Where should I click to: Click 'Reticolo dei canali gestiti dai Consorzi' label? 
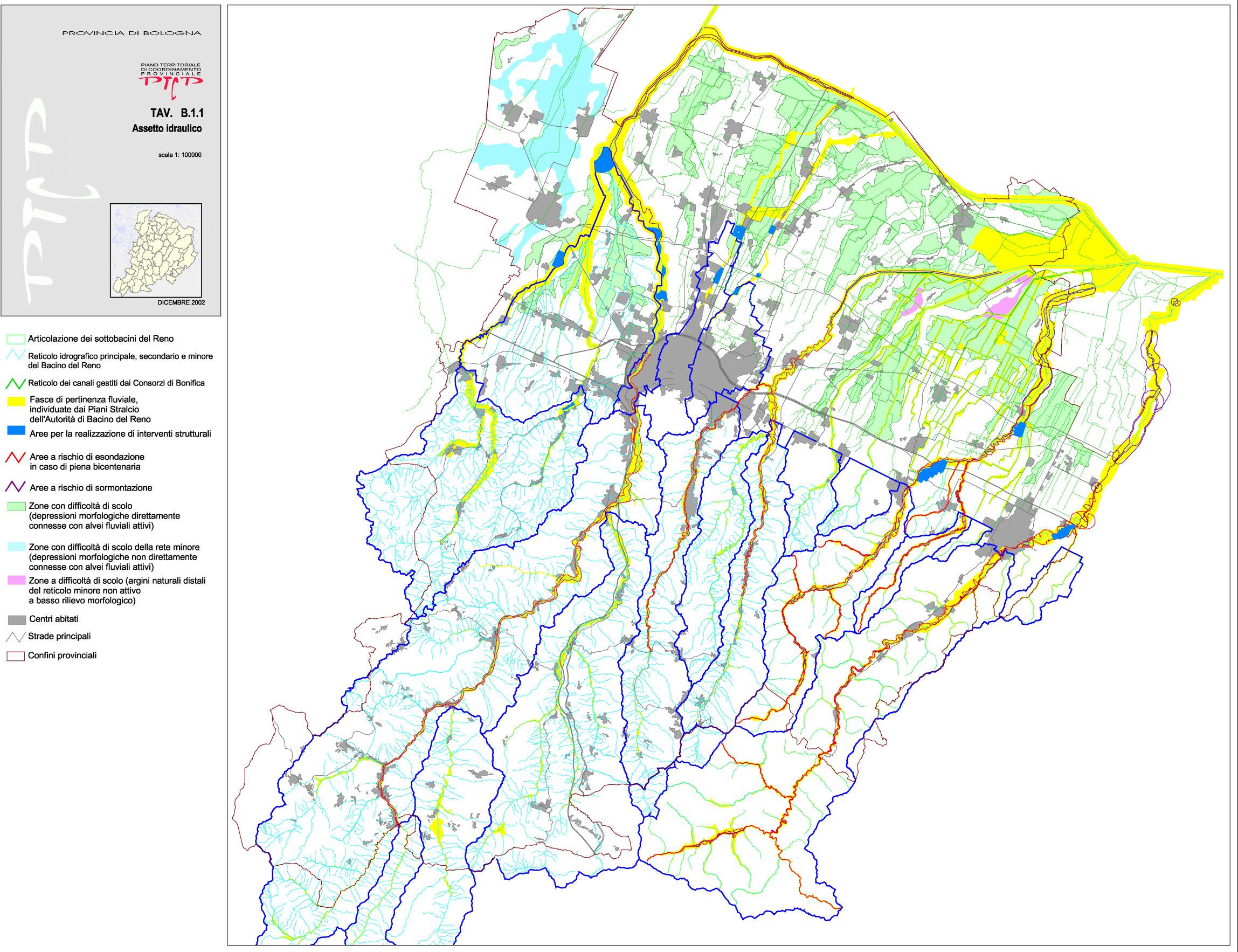[116, 383]
